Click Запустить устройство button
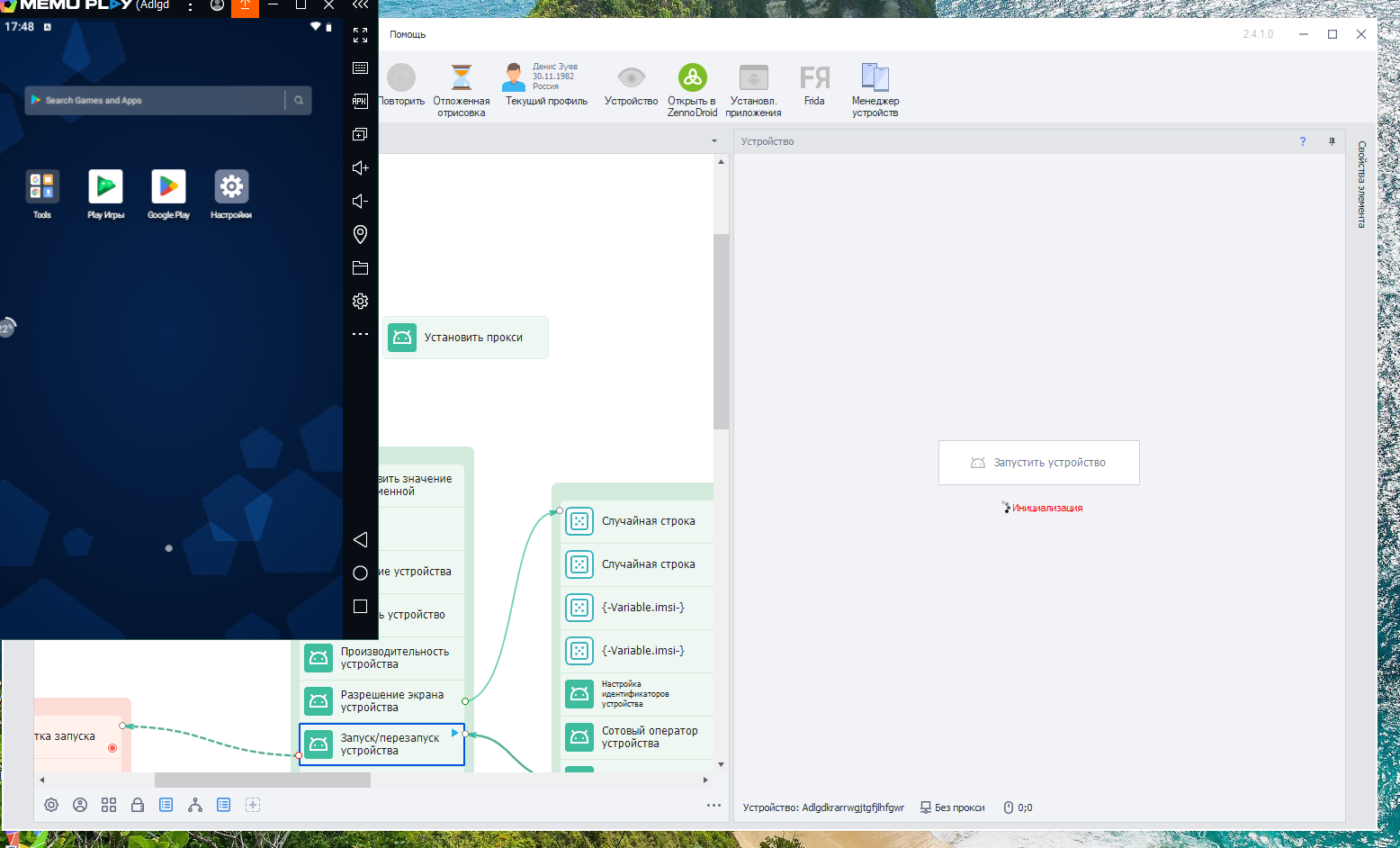This screenshot has height=848, width=1400. [1038, 463]
